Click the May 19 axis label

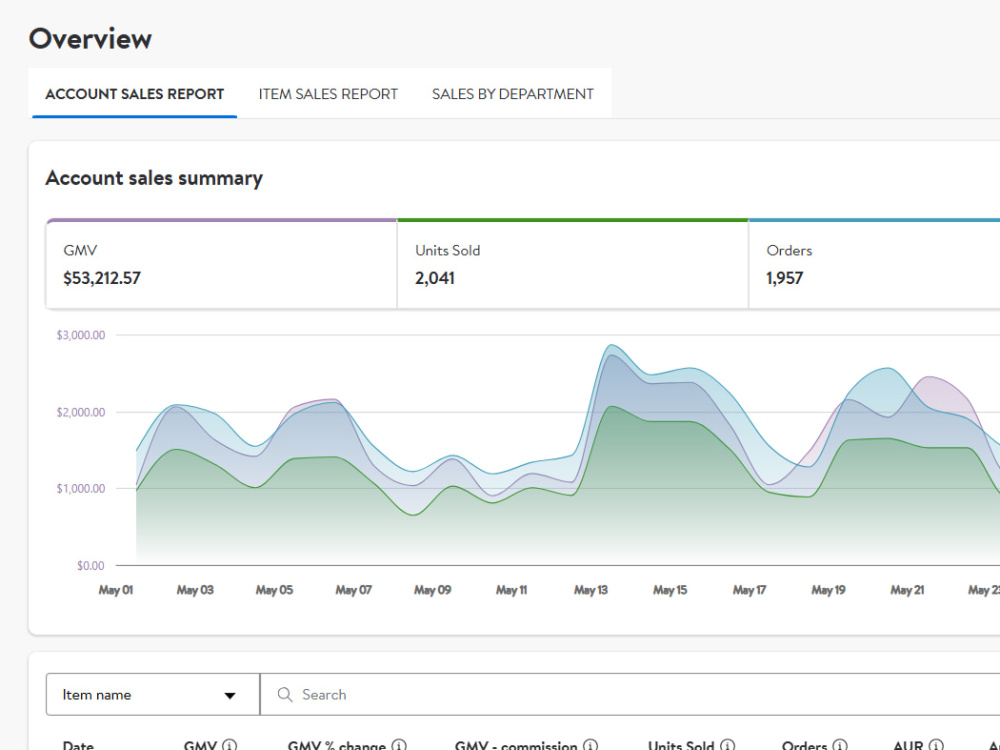click(x=828, y=590)
